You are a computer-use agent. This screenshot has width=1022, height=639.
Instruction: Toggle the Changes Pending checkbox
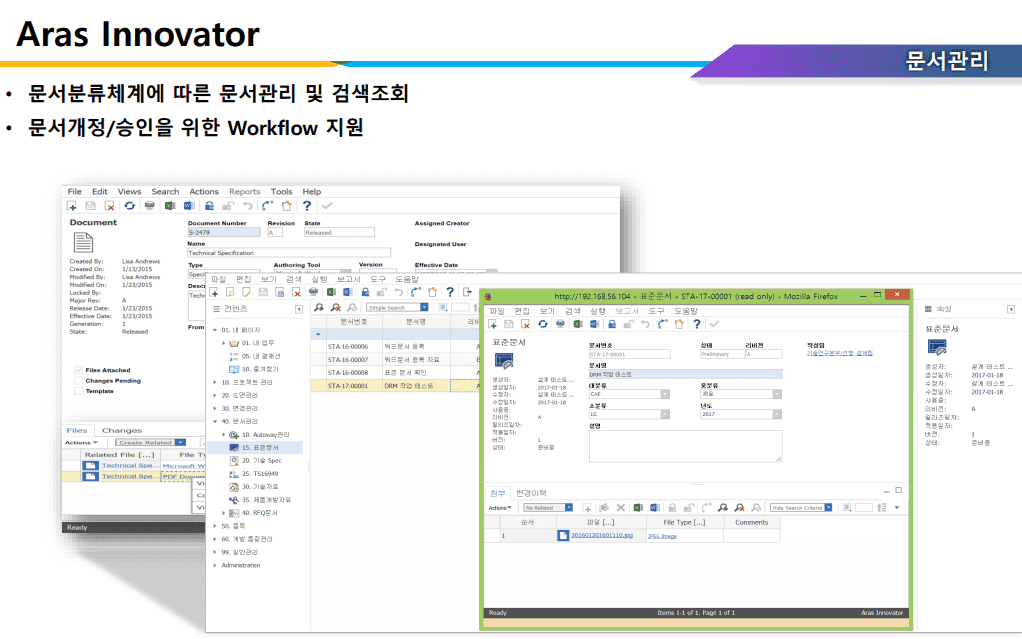coord(78,381)
